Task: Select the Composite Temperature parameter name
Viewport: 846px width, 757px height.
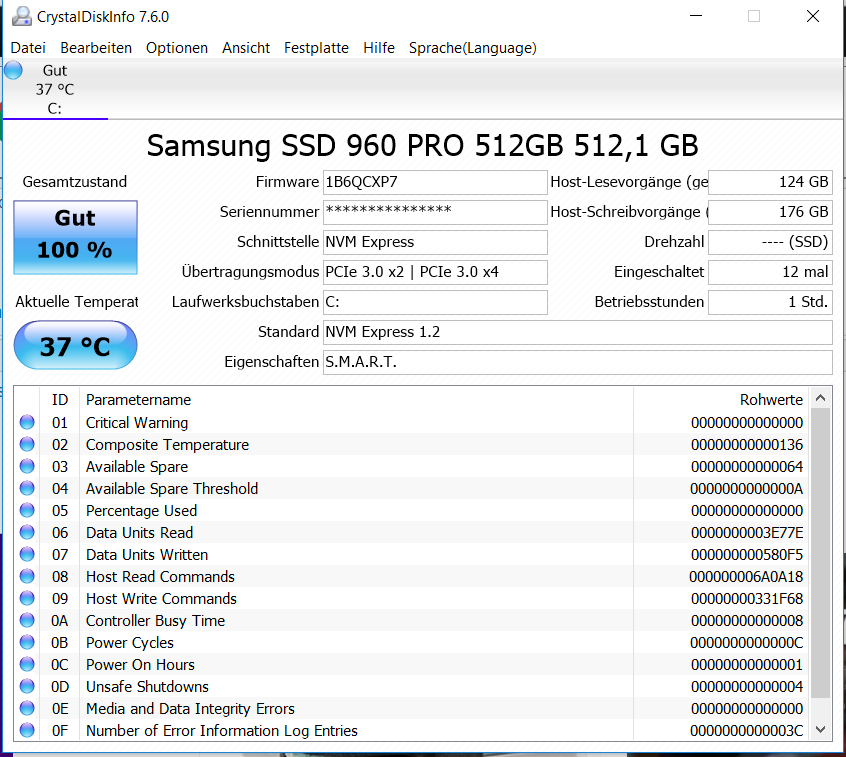Action: point(167,445)
